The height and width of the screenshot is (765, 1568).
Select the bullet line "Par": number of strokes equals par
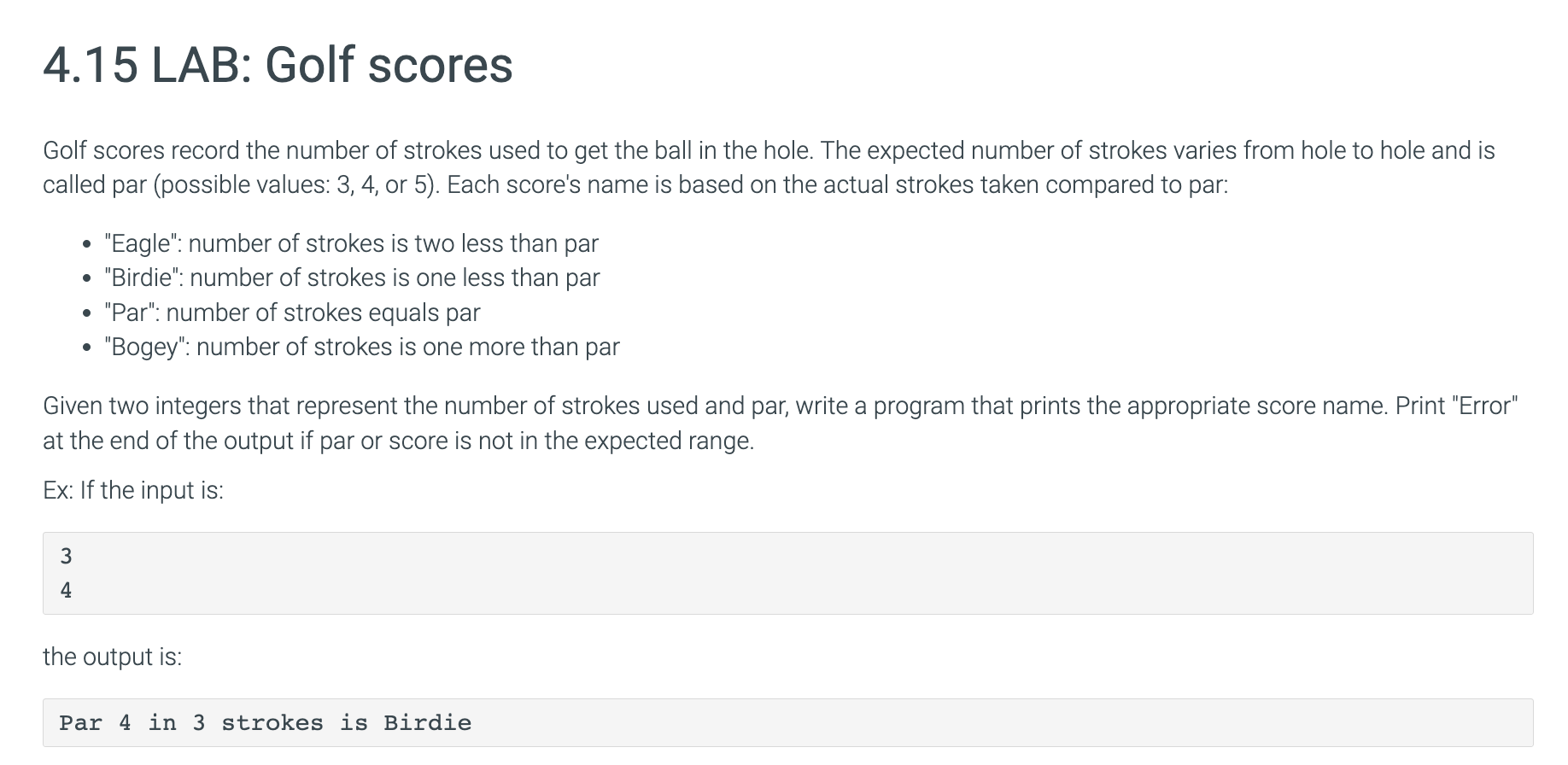[292, 312]
